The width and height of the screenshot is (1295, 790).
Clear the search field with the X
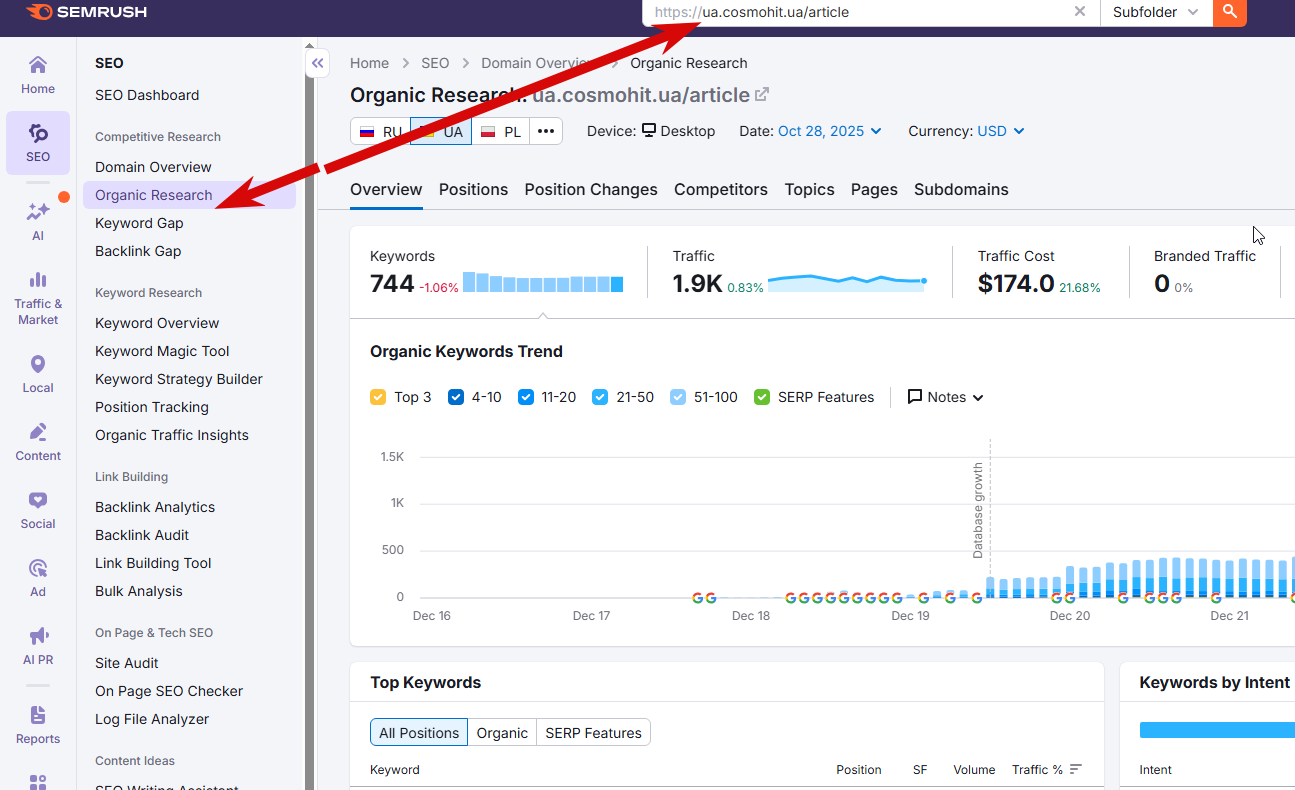click(1080, 12)
